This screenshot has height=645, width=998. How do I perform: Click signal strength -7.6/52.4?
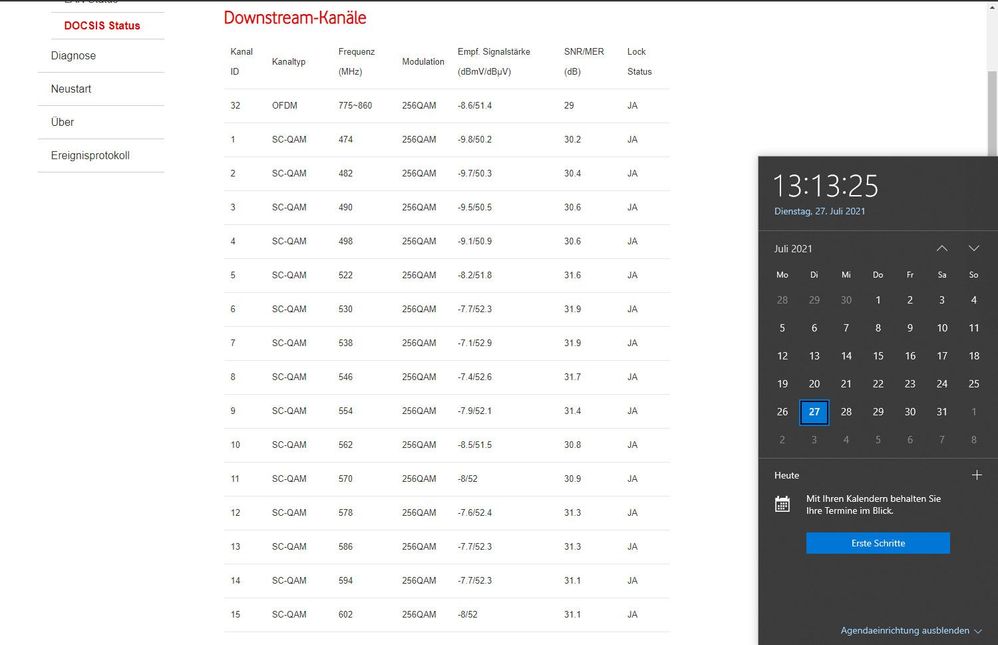click(474, 513)
